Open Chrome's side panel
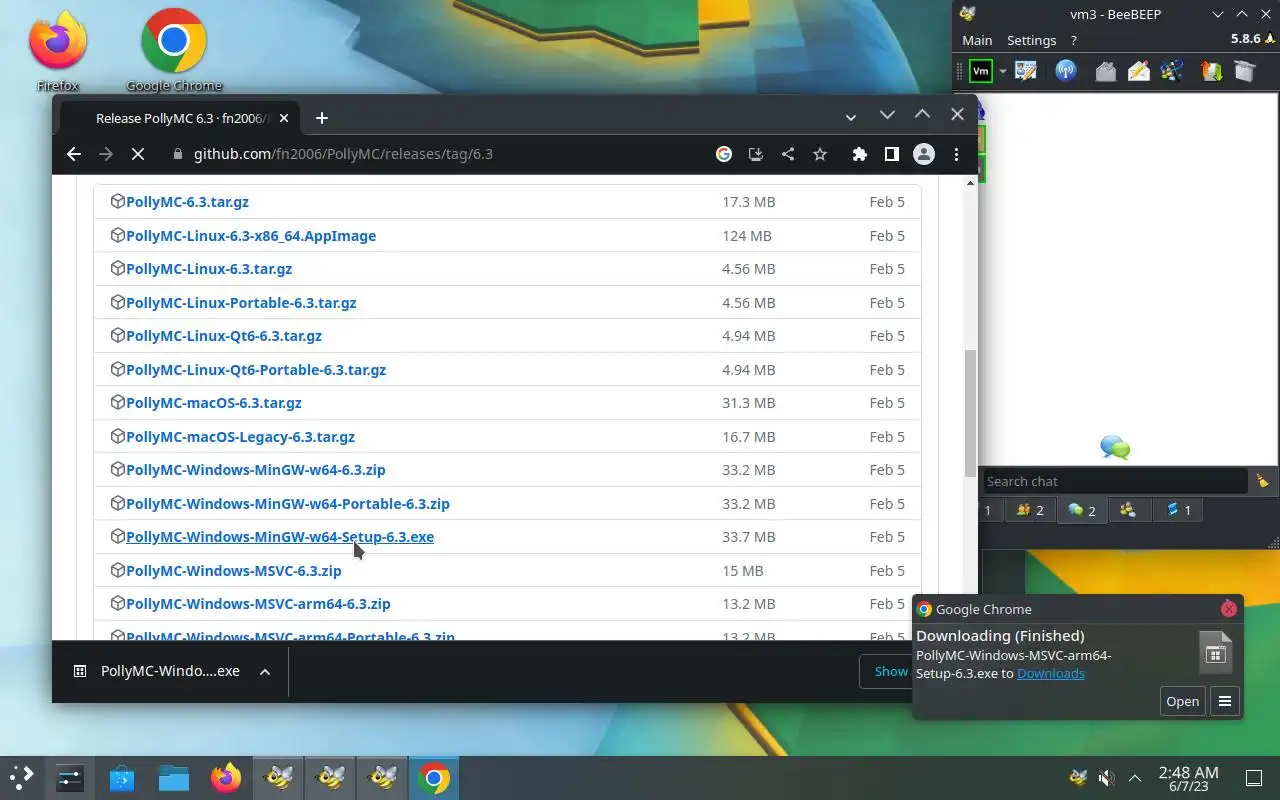 (x=891, y=154)
